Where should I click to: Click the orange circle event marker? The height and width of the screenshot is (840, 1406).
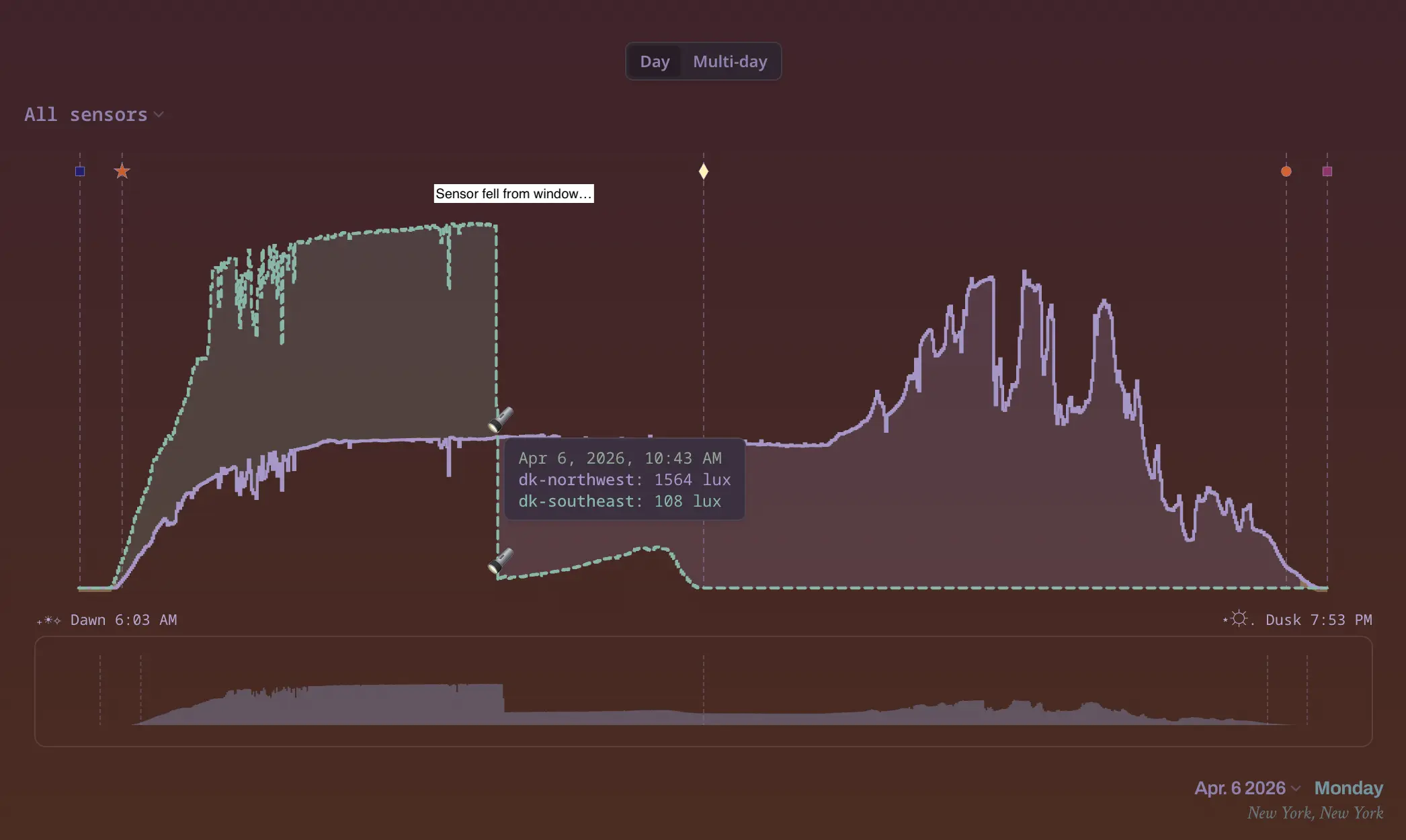point(1286,171)
